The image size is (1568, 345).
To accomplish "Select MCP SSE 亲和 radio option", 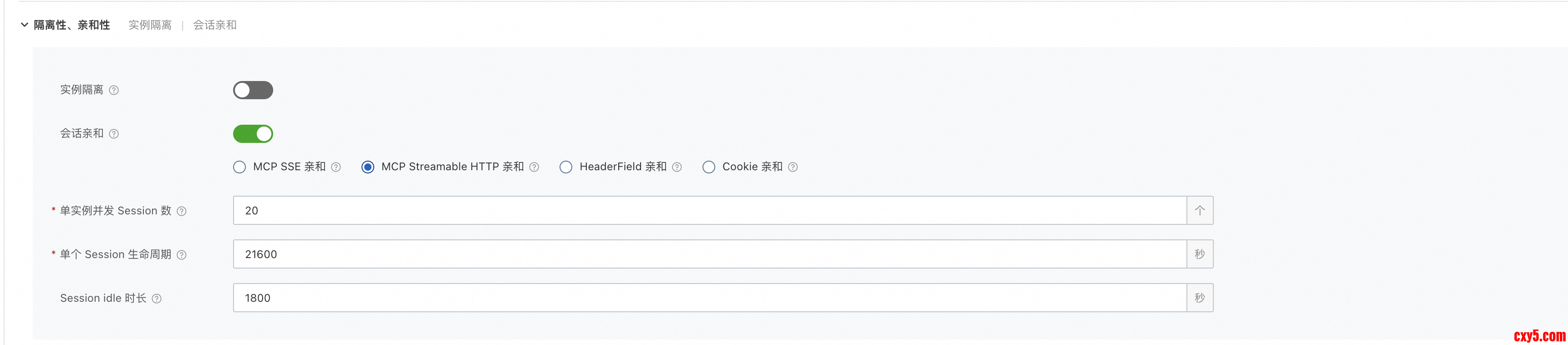I will click(240, 167).
